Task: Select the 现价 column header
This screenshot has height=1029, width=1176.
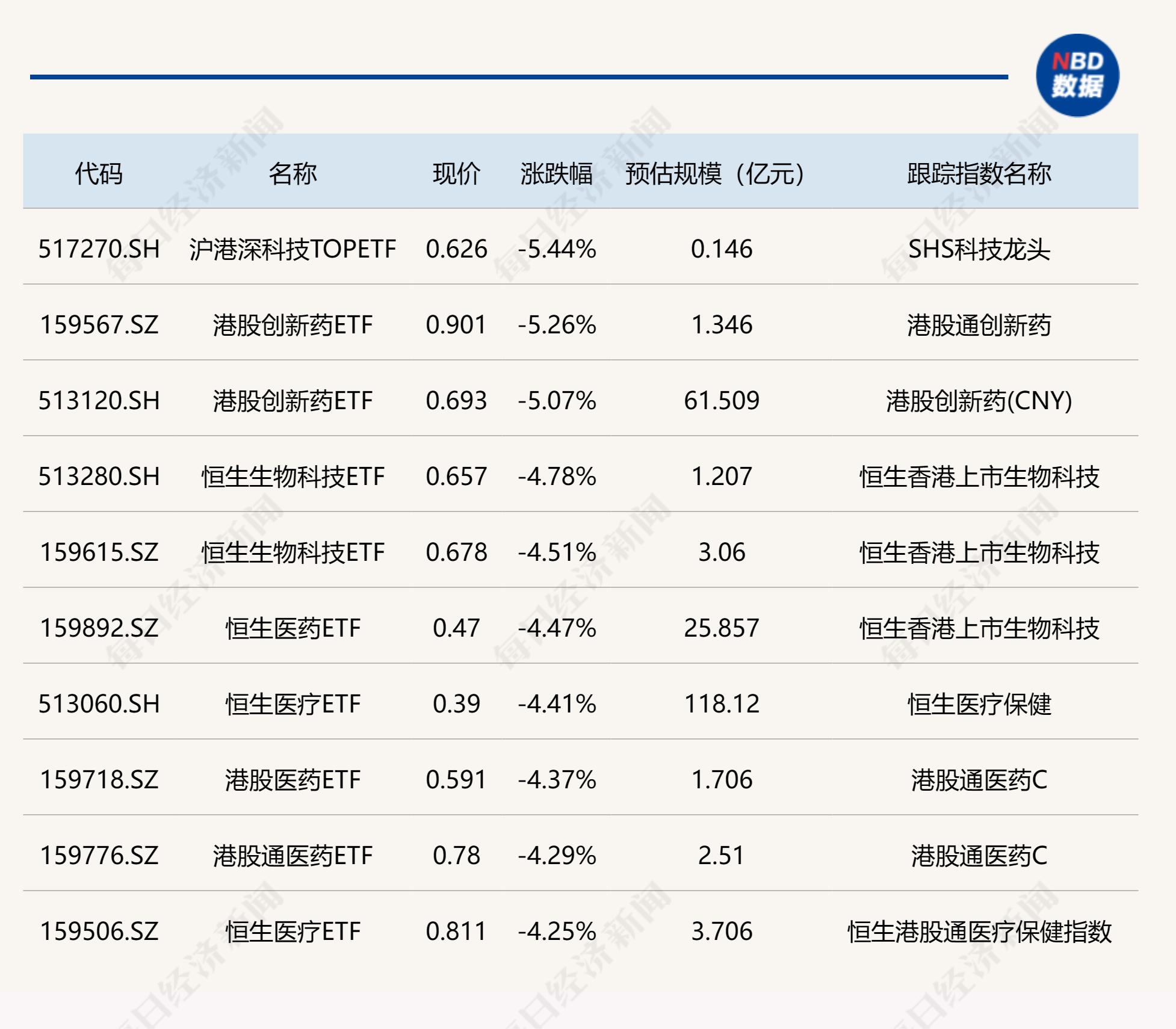Action: tap(456, 174)
